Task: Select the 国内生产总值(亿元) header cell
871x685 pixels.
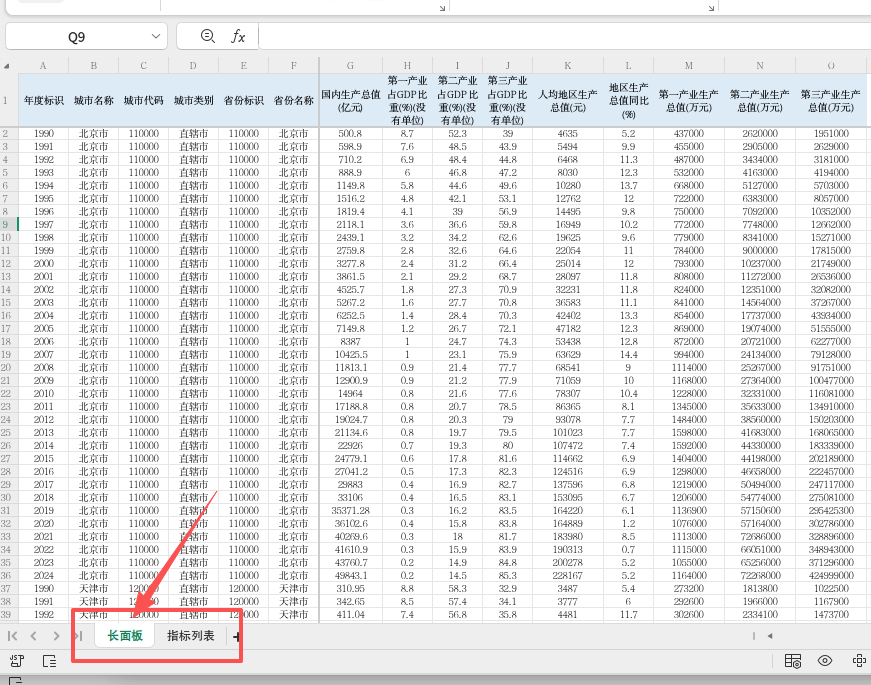Action: tap(350, 100)
